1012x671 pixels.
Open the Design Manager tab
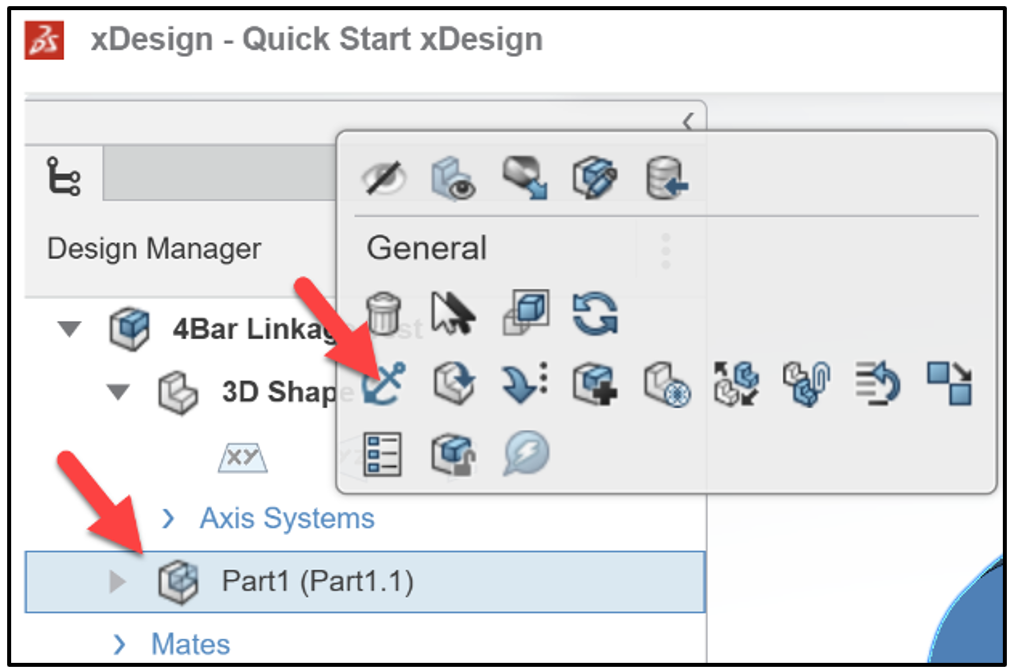(x=62, y=176)
